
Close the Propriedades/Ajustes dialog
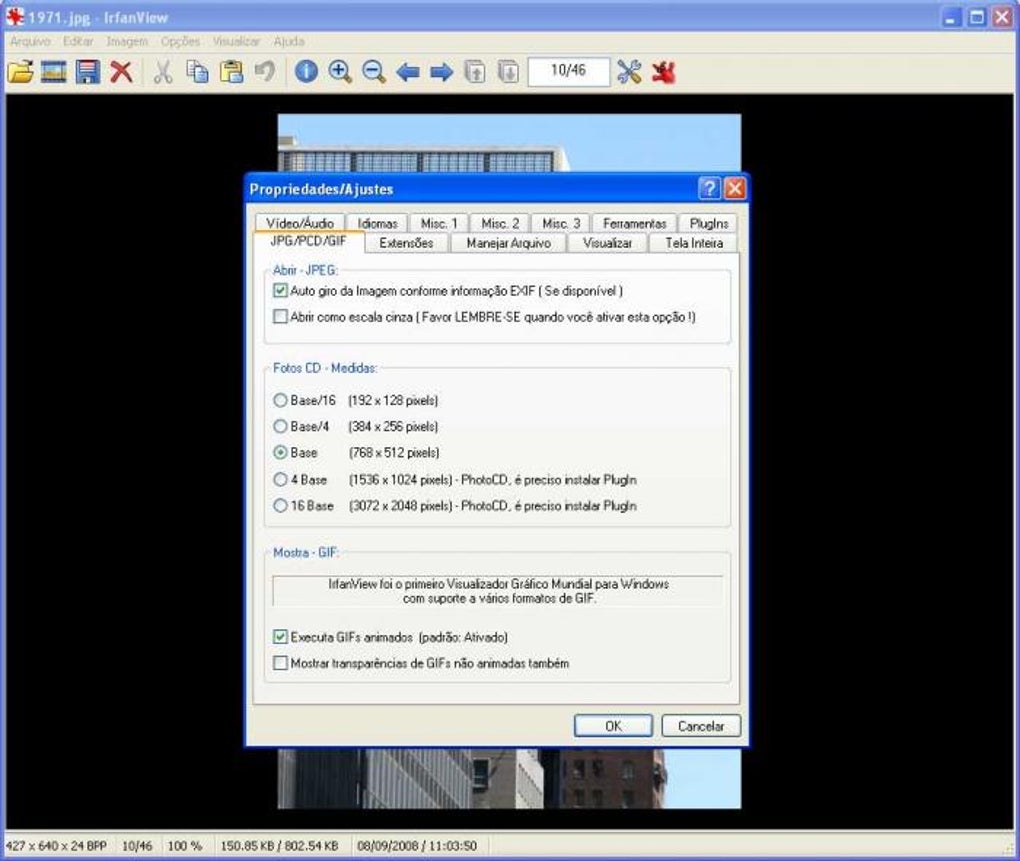pyautogui.click(x=734, y=189)
